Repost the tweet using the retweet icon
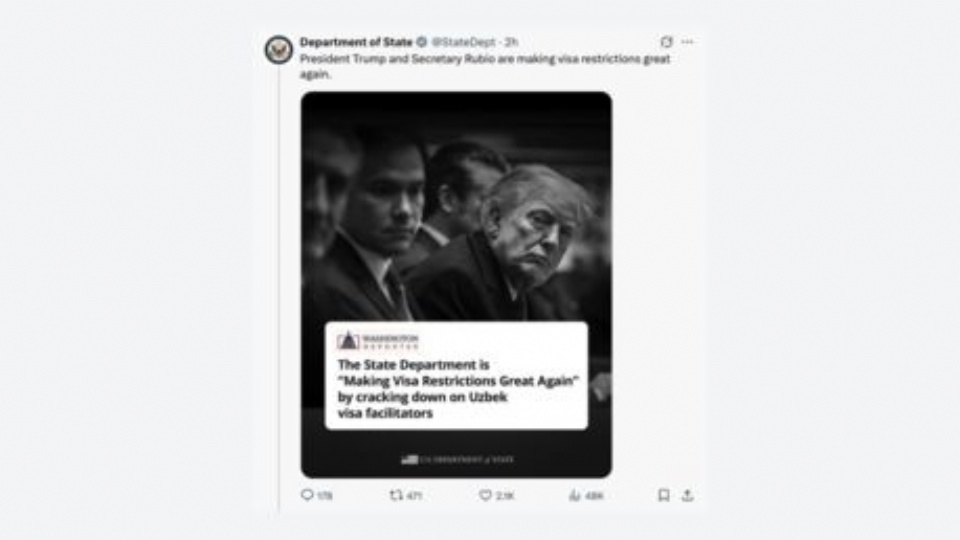 [396, 495]
